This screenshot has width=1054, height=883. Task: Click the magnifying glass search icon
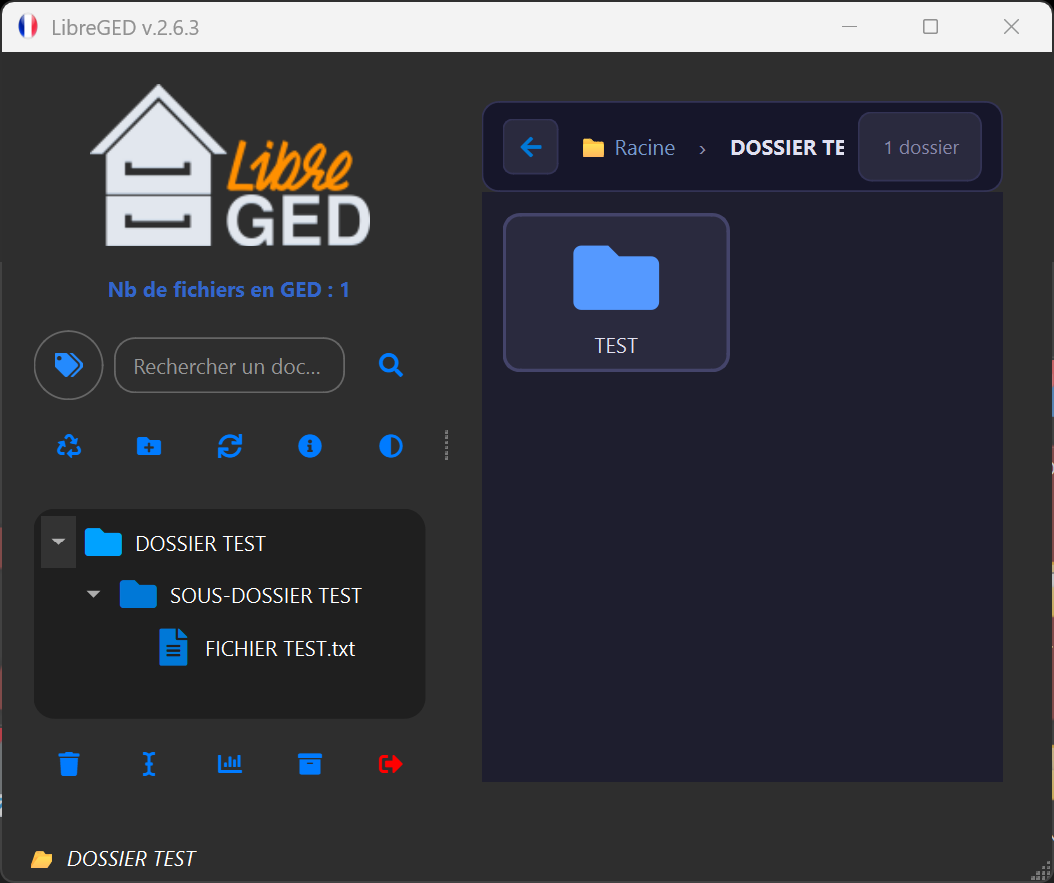(391, 366)
